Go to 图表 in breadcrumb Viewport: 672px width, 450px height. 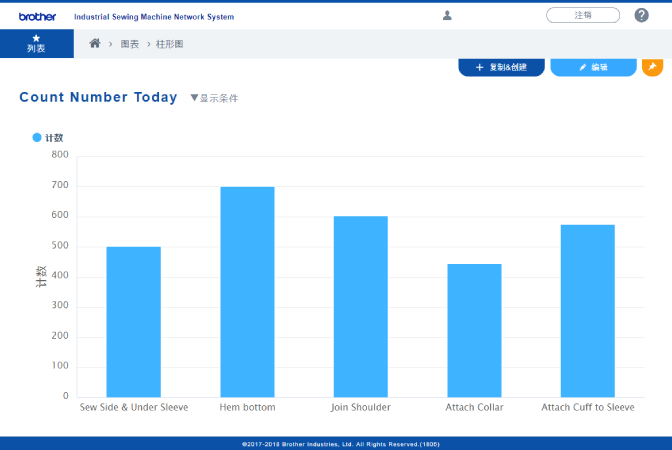point(129,45)
